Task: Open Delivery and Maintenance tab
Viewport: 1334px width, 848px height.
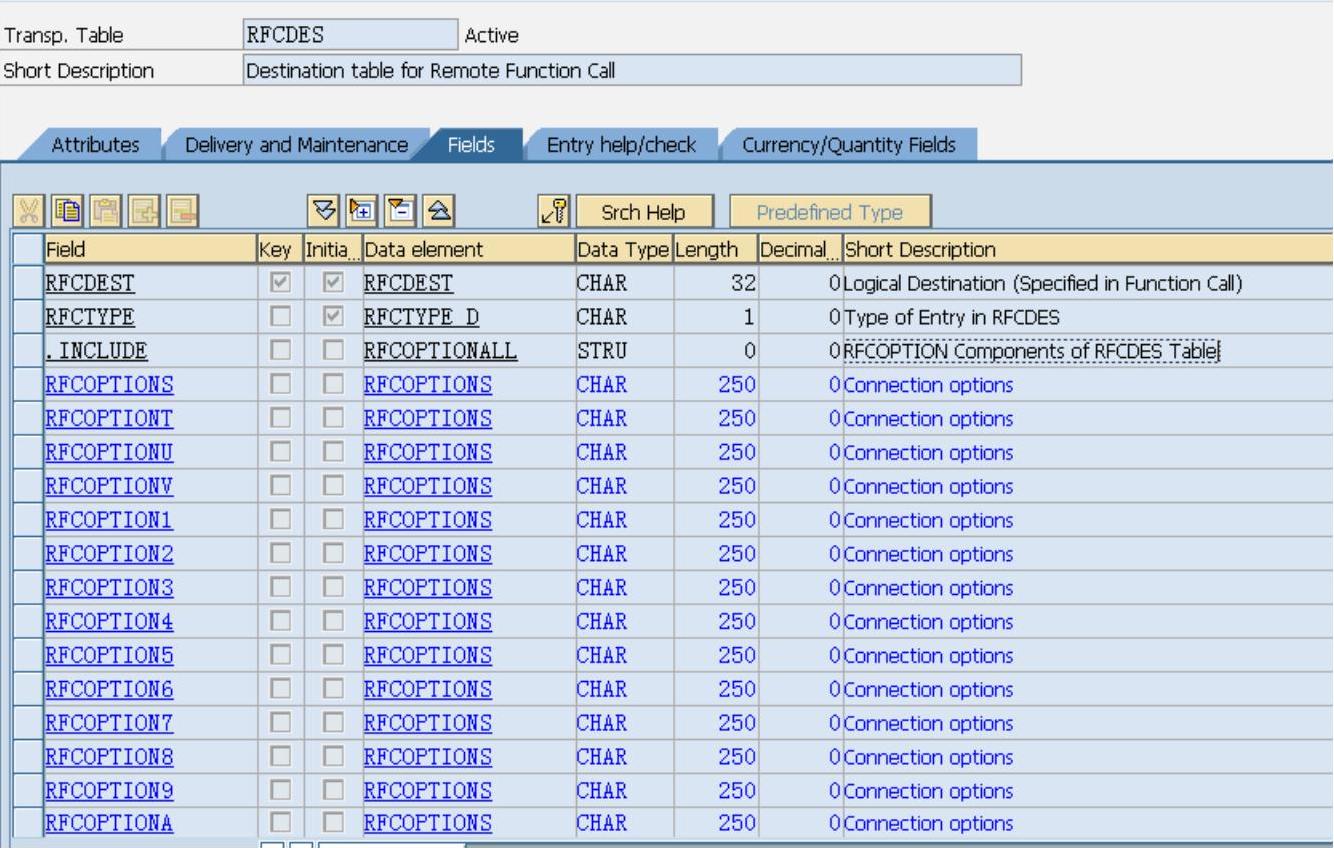Action: click(x=297, y=145)
